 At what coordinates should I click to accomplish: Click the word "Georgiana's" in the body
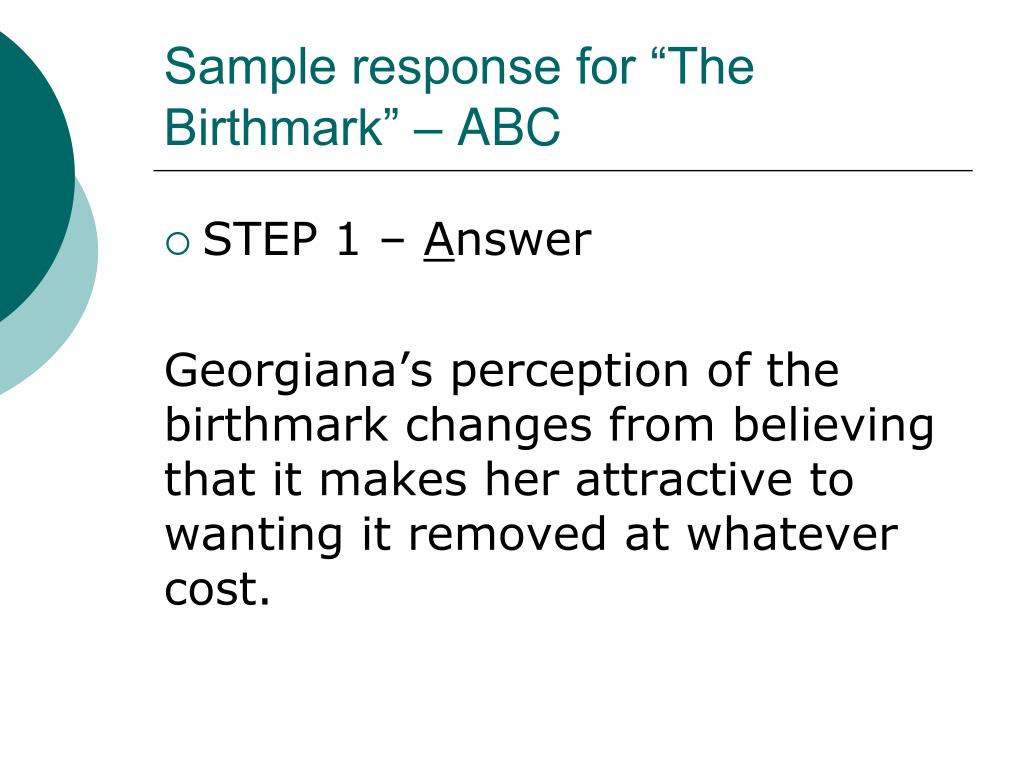coord(298,372)
